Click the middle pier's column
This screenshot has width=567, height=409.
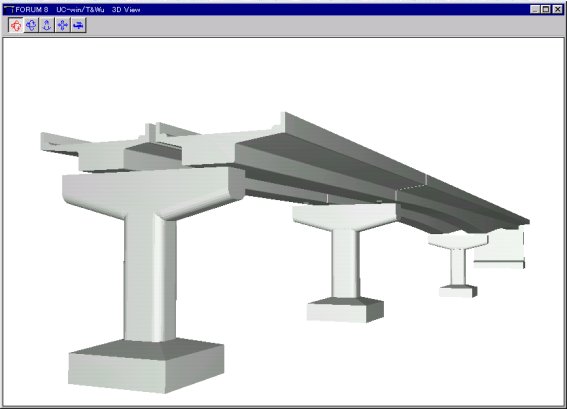pos(345,264)
